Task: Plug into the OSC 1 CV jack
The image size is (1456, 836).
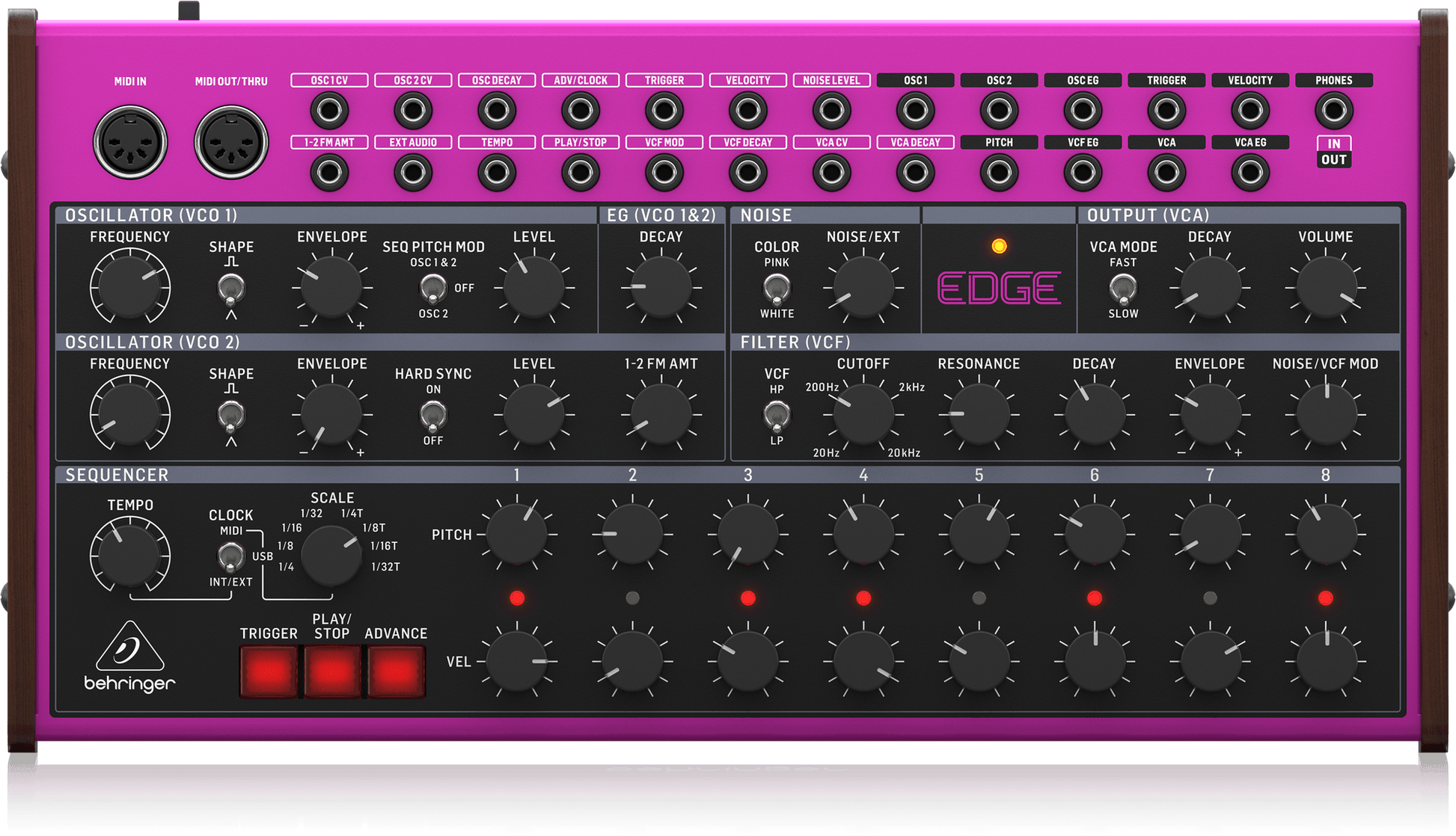Action: (x=330, y=110)
